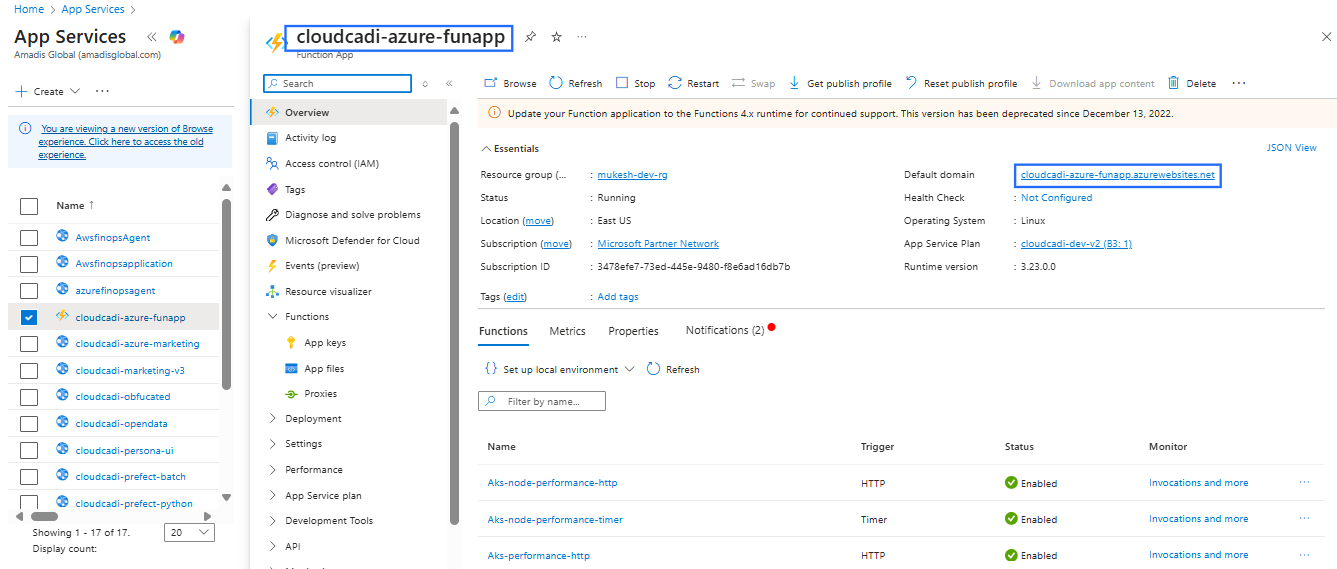This screenshot has width=1337, height=569.
Task: Switch to the Metrics tab
Action: [567, 331]
